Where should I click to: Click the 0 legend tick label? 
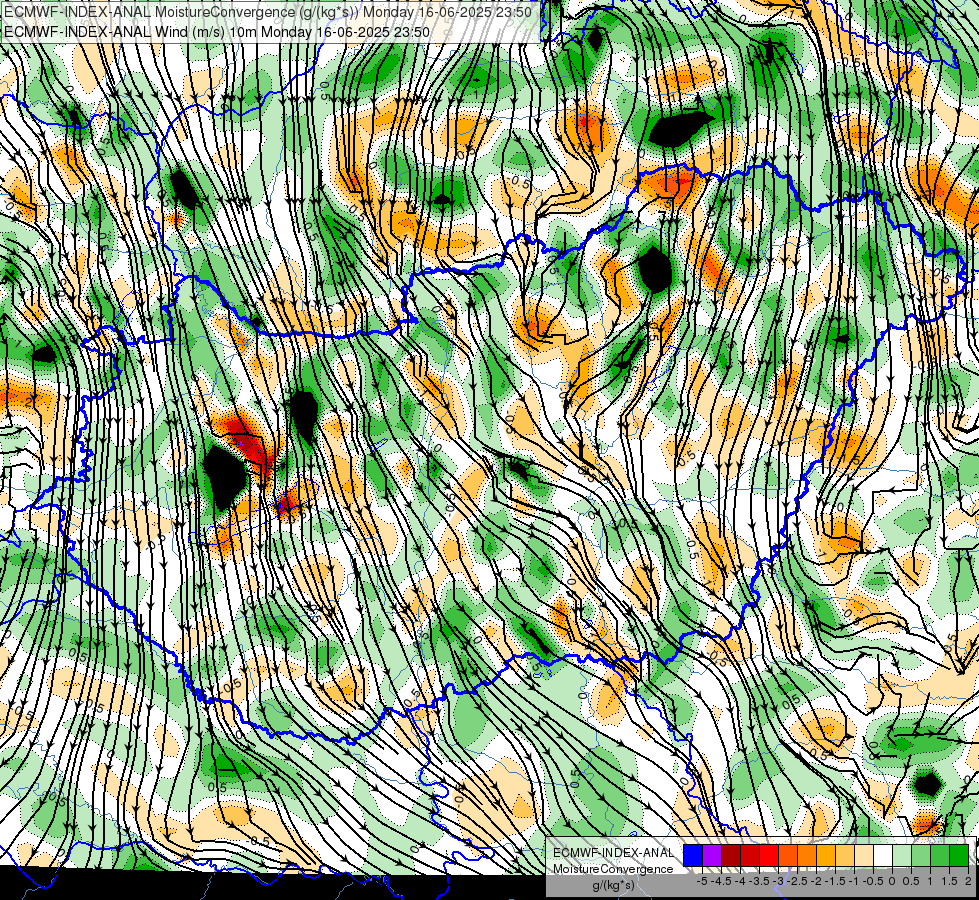tap(892, 881)
